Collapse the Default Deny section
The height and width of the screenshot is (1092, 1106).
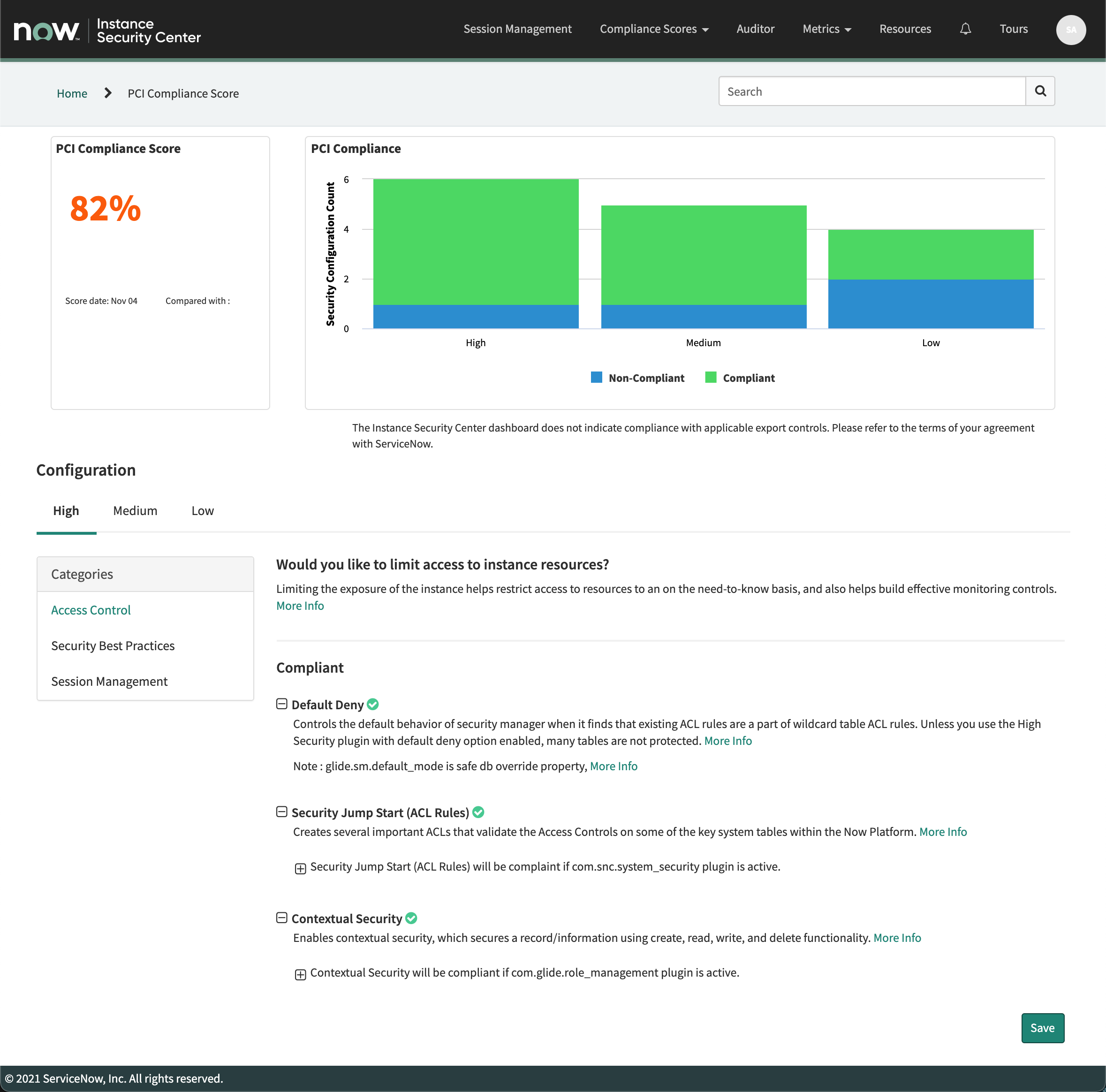[x=281, y=704]
